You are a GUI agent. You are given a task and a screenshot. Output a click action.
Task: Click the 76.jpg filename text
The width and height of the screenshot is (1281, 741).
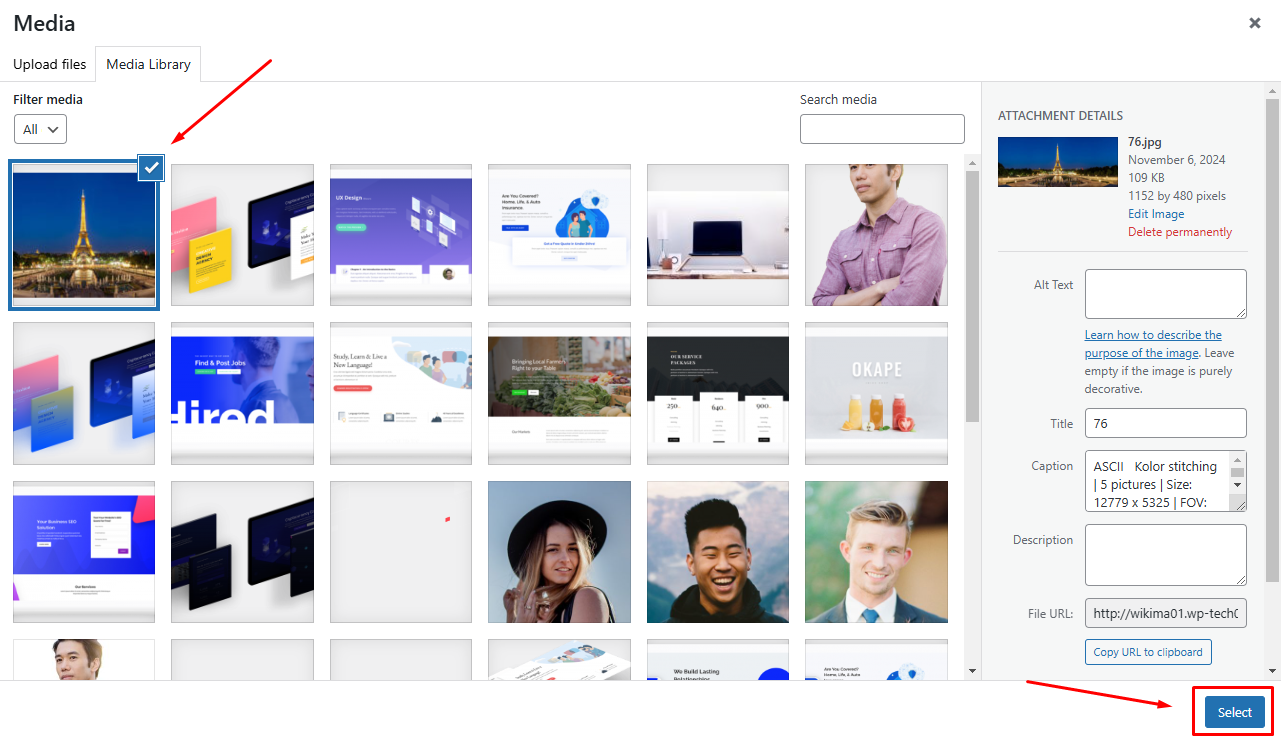[1145, 142]
